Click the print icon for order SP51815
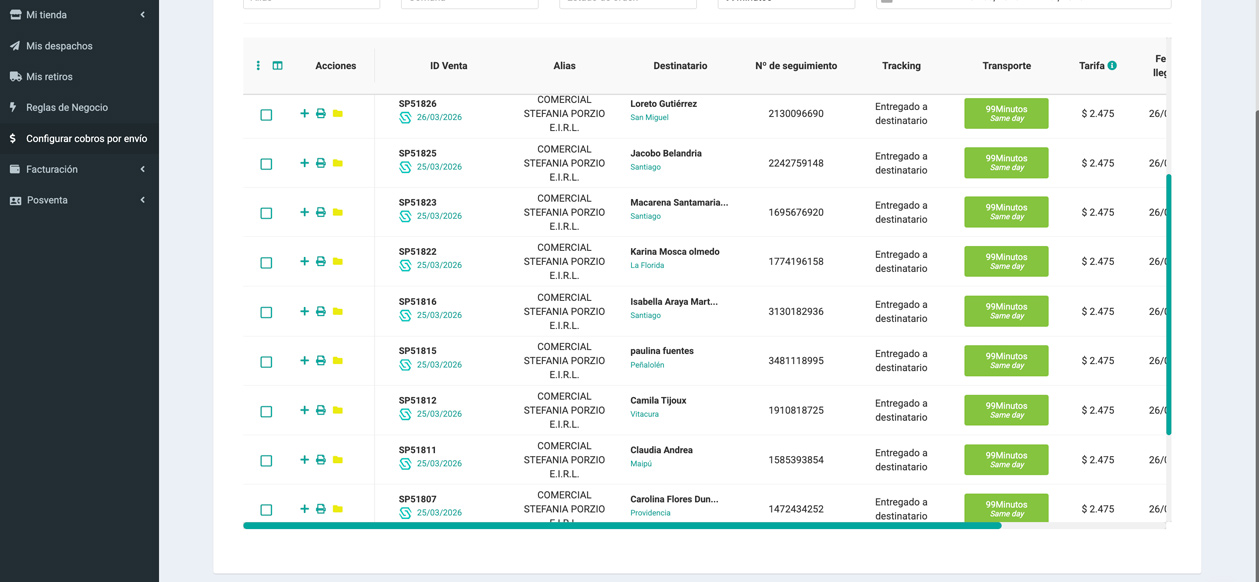 click(x=321, y=361)
